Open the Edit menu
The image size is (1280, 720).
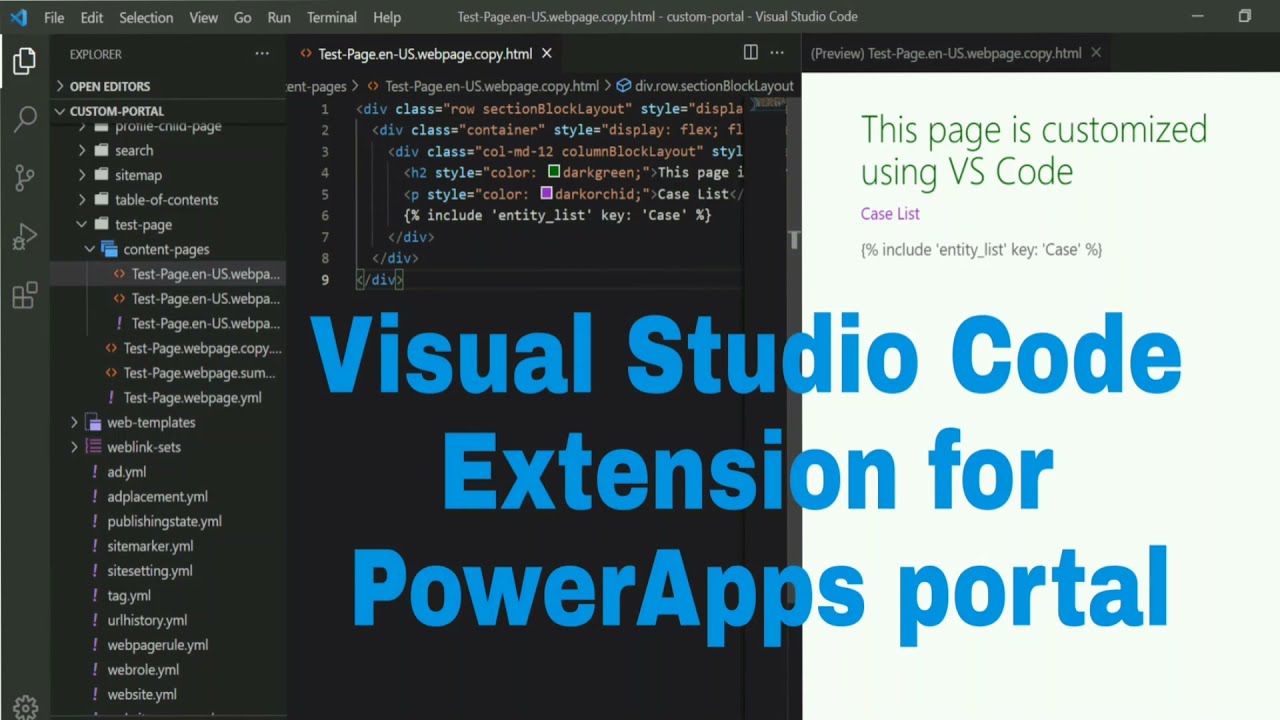pos(92,17)
